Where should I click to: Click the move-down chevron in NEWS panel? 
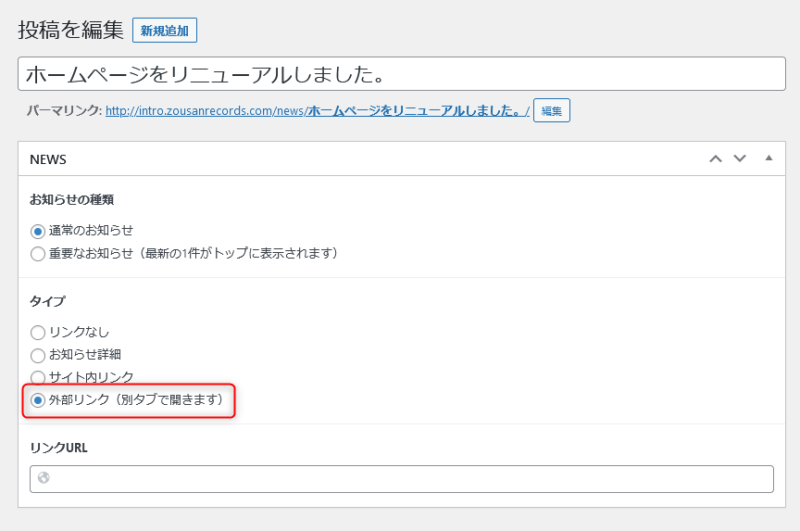pyautogui.click(x=740, y=159)
